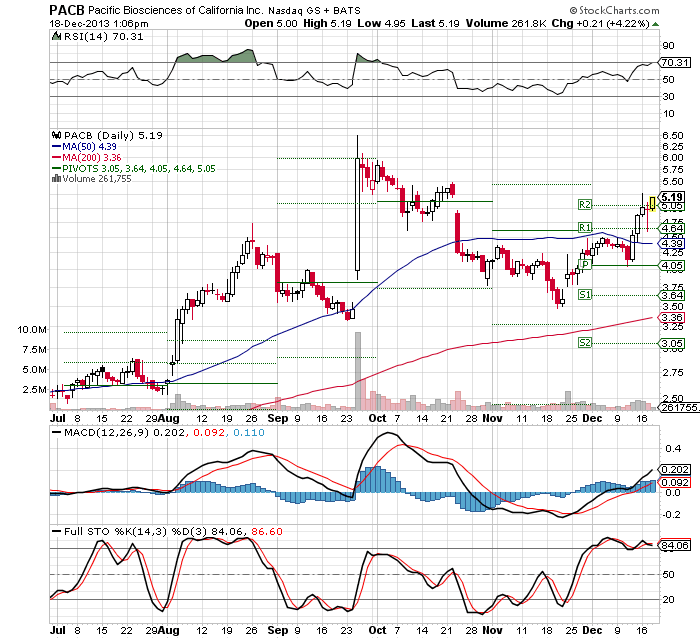Click the RSI mountain icon beside RSI(14)
The width and height of the screenshot is (700, 639).
(x=56, y=36)
